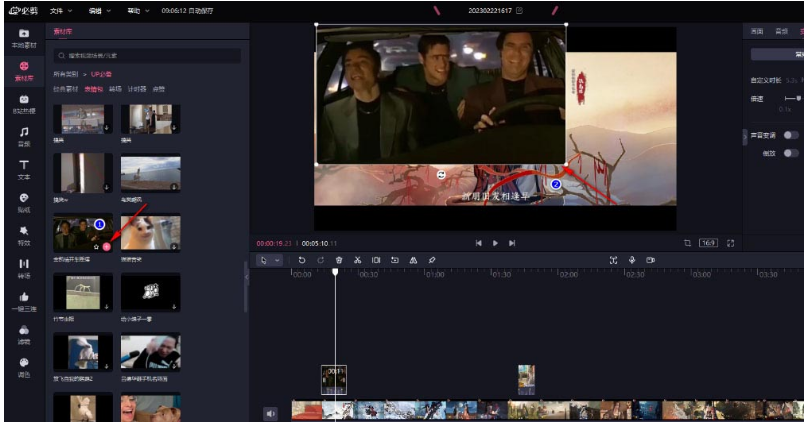
Task: Click the mirror flip icon in timeline toolbar
Action: click(413, 260)
